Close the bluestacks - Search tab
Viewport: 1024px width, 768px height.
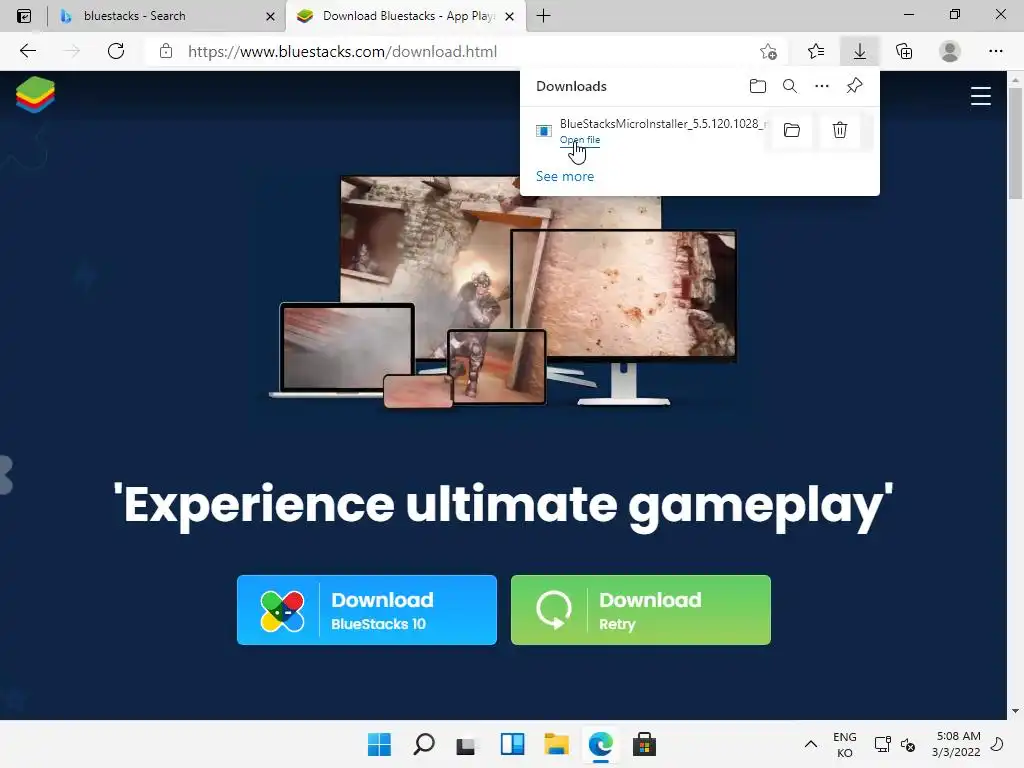(x=270, y=16)
